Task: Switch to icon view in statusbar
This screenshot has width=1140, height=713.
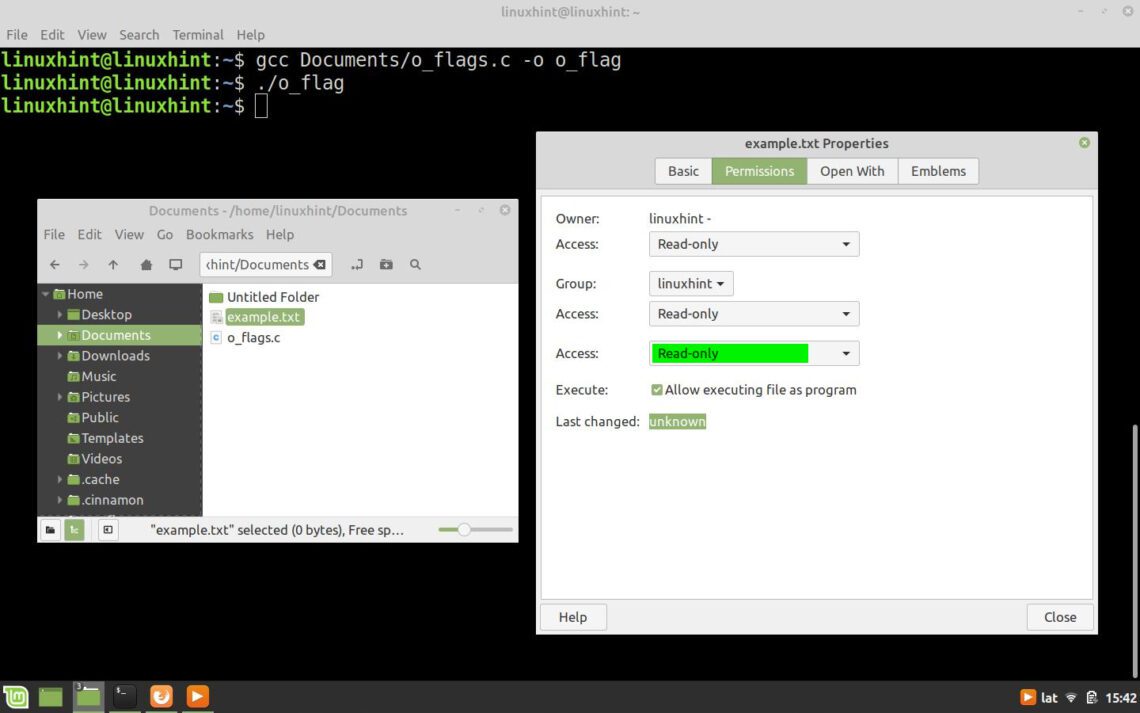Action: 50,530
